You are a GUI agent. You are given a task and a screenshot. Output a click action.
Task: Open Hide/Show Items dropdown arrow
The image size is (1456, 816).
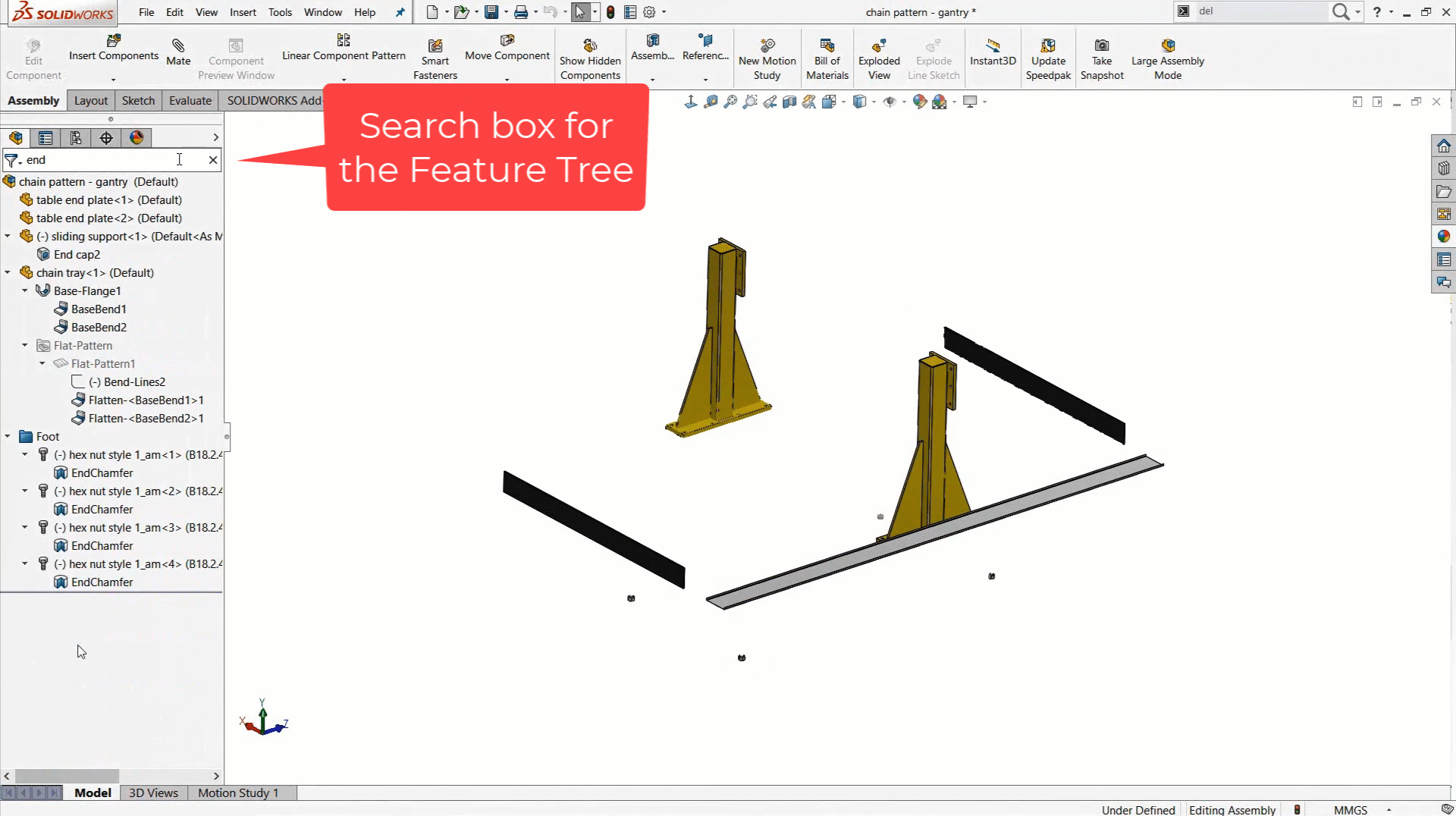pos(904,102)
